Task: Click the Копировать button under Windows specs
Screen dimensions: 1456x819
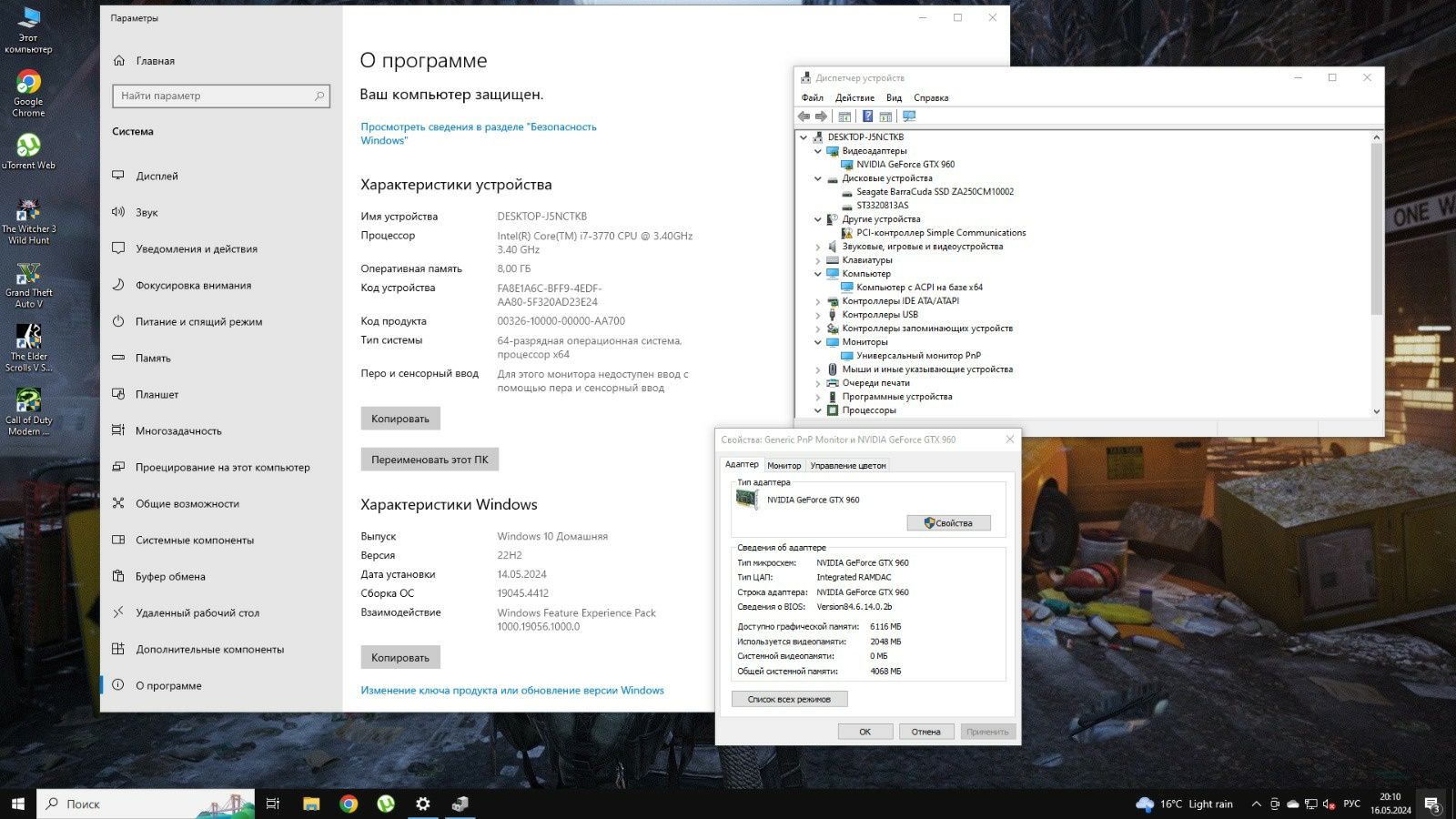Action: click(x=400, y=657)
